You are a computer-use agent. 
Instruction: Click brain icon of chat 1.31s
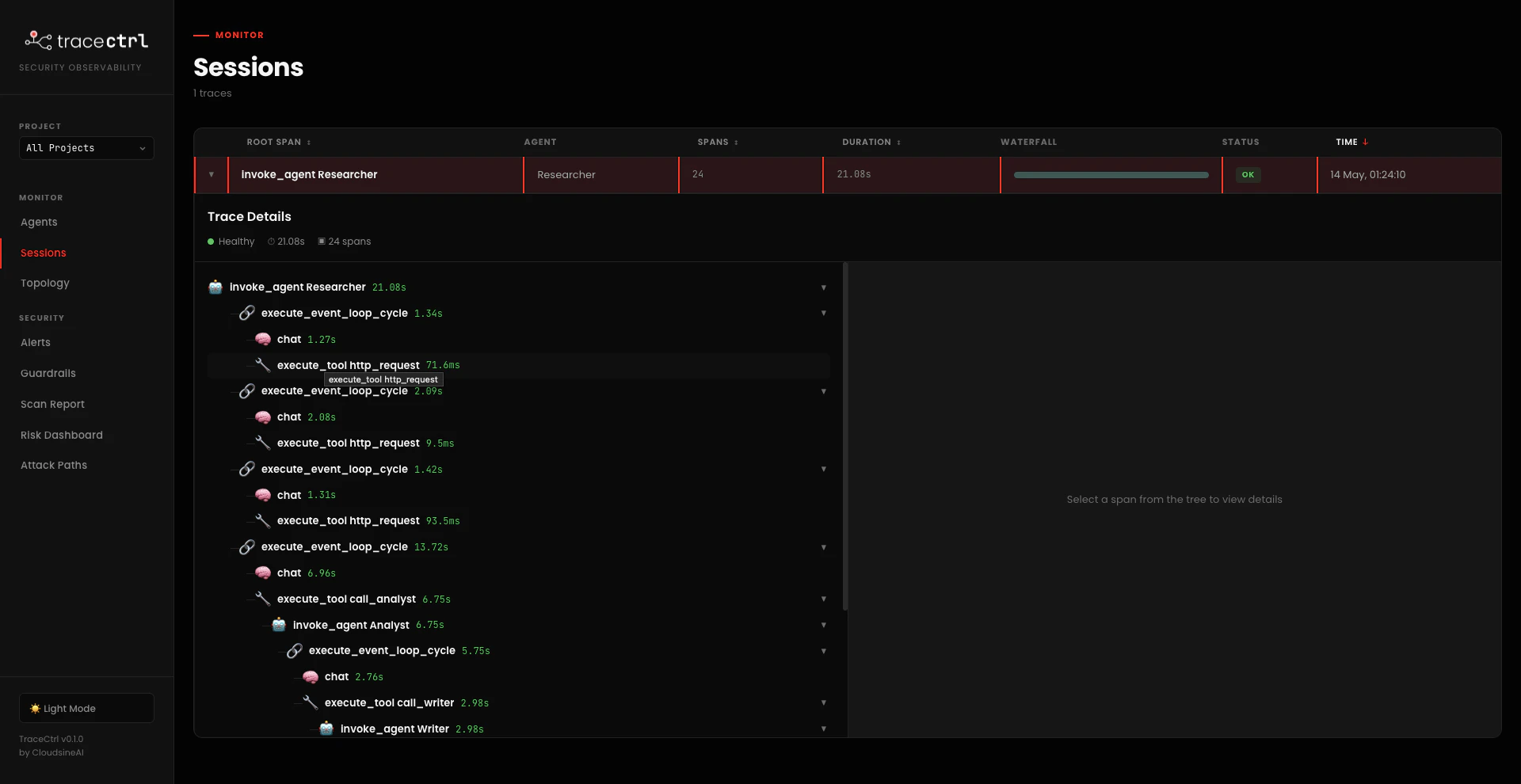click(263, 495)
